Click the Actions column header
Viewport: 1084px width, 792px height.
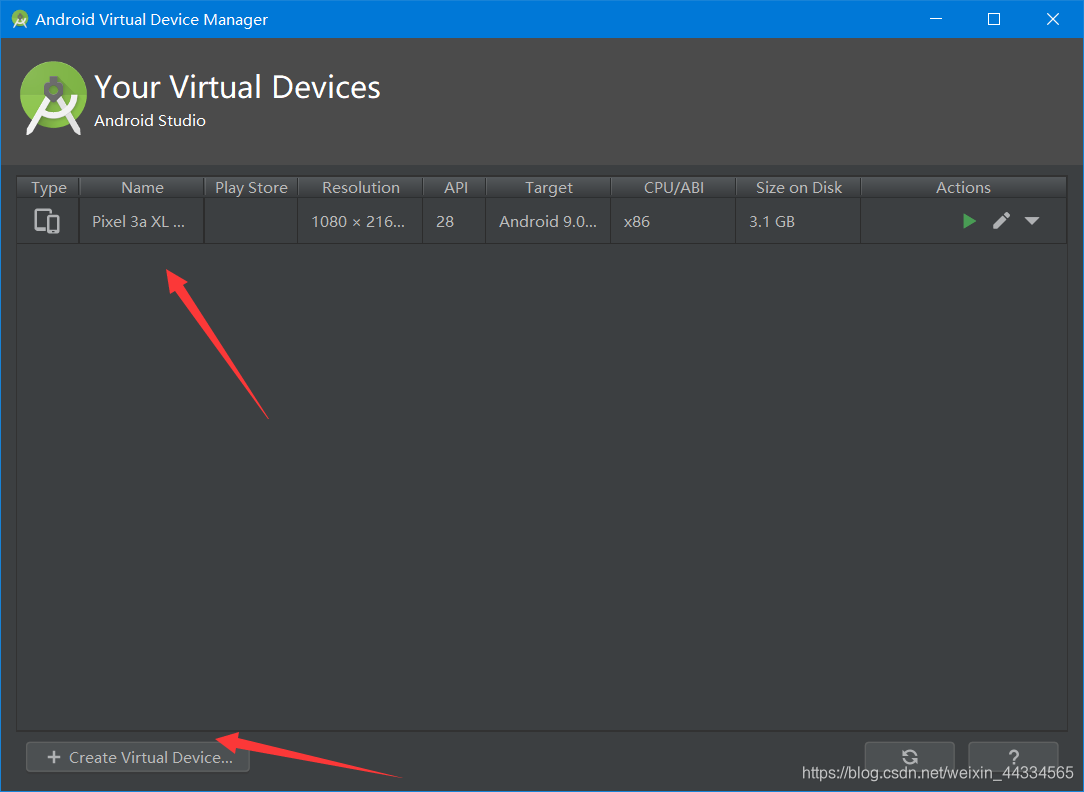963,187
